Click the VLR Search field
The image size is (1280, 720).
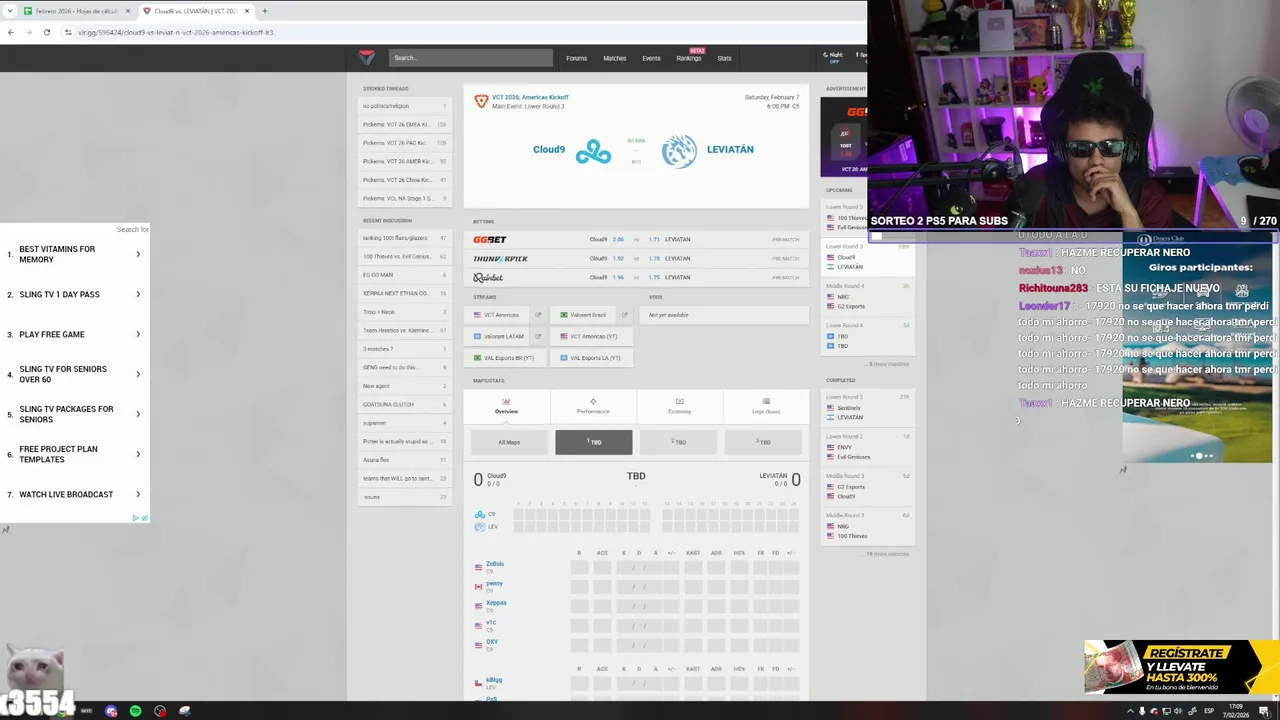click(470, 58)
